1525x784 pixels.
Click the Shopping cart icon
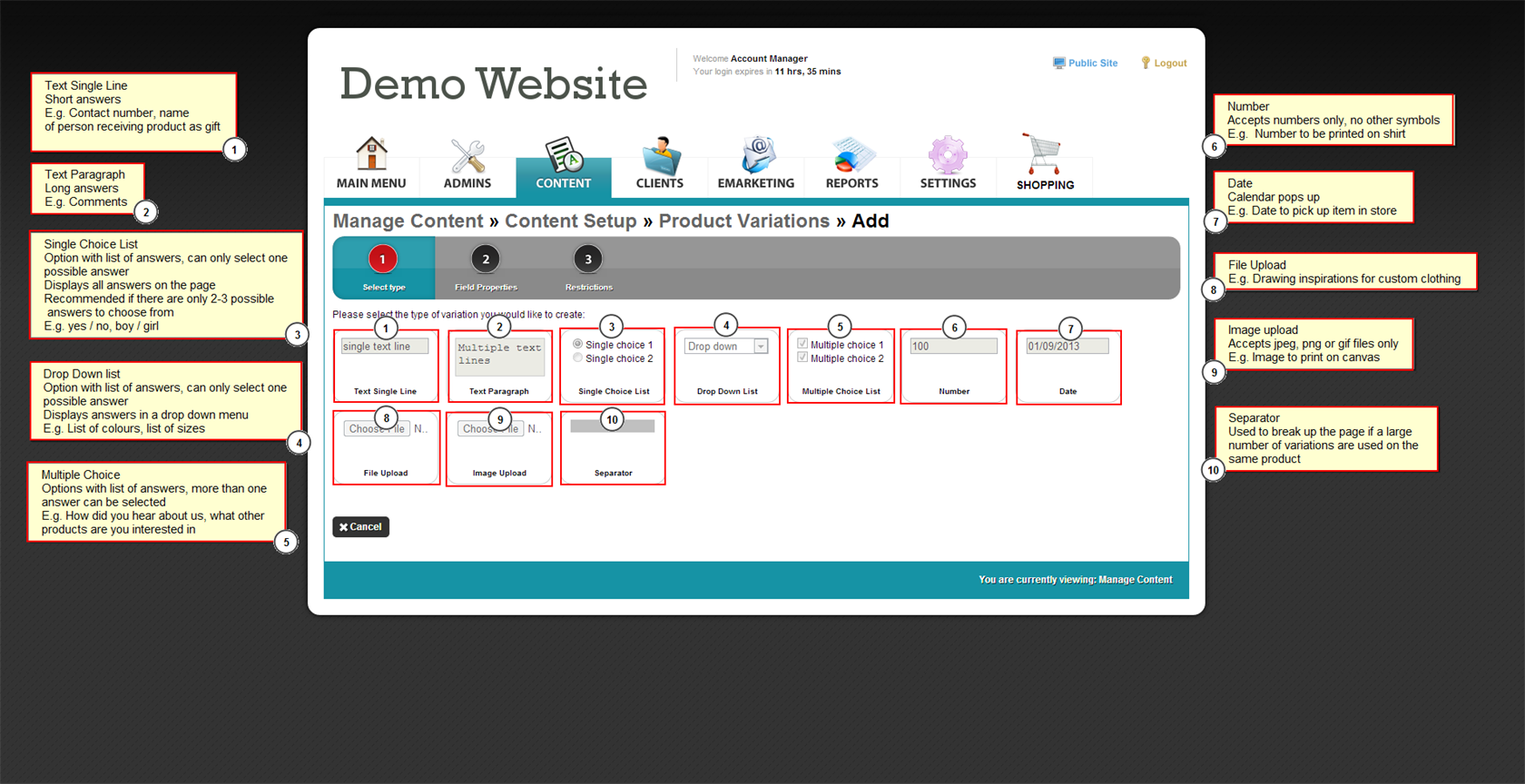pyautogui.click(x=1042, y=155)
